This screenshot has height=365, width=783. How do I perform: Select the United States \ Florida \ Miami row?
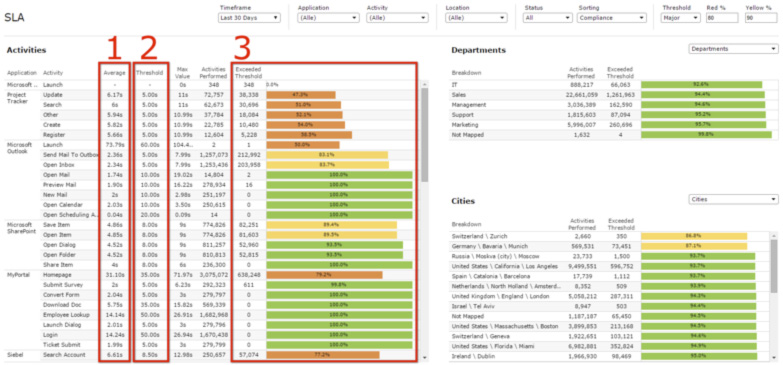click(610, 346)
